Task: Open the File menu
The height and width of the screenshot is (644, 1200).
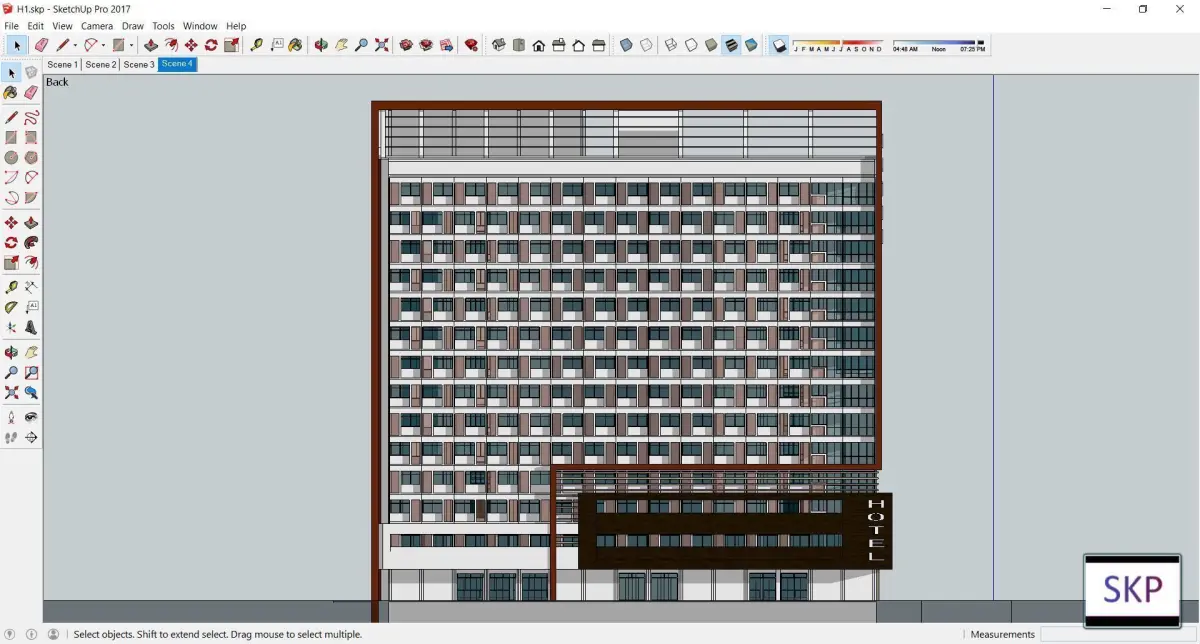Action: pos(12,26)
